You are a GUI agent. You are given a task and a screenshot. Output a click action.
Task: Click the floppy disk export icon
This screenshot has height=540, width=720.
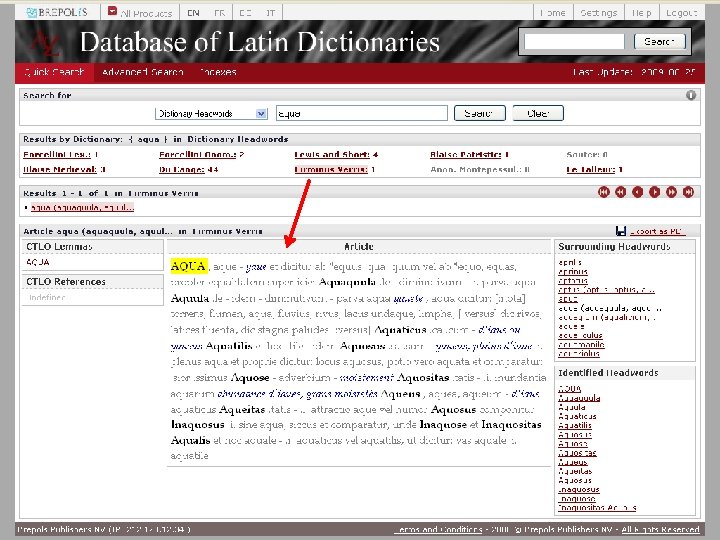point(621,231)
